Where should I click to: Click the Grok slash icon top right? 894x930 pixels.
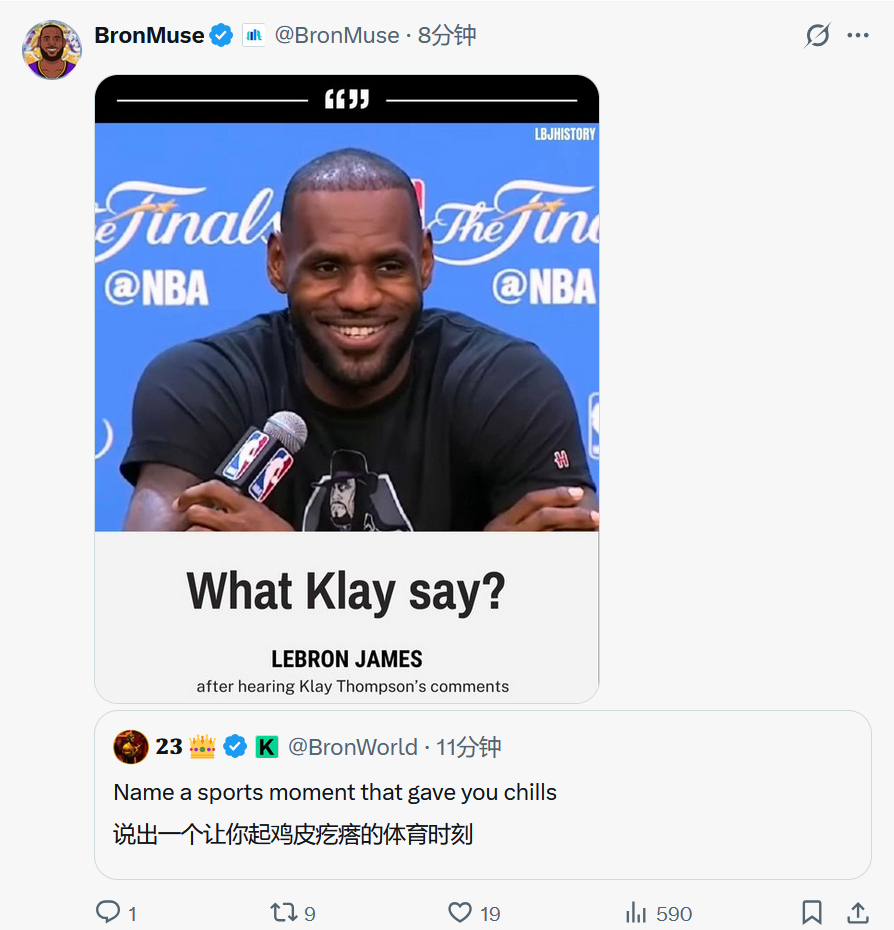click(817, 36)
